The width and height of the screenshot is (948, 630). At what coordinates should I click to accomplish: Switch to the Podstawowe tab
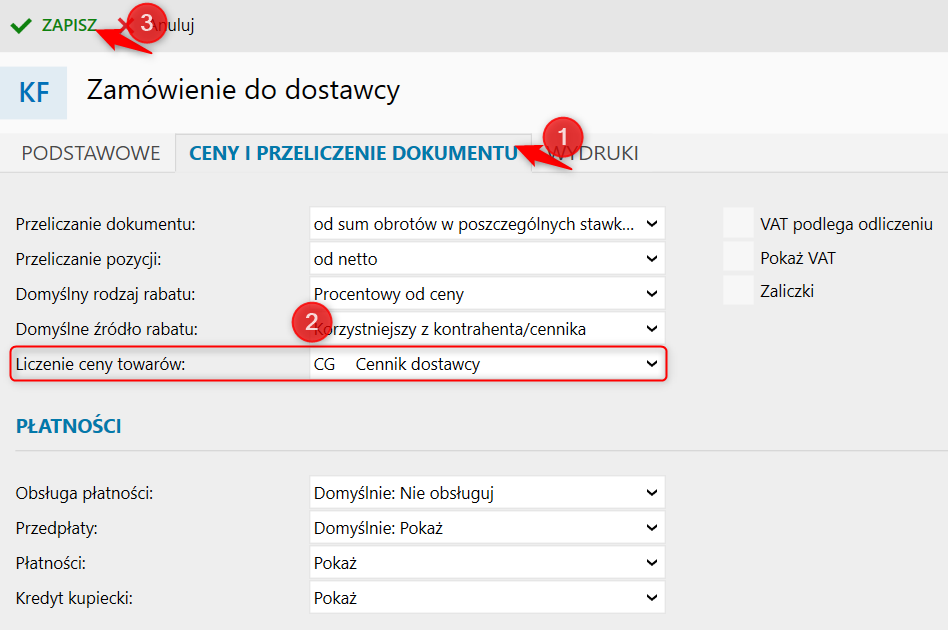90,153
